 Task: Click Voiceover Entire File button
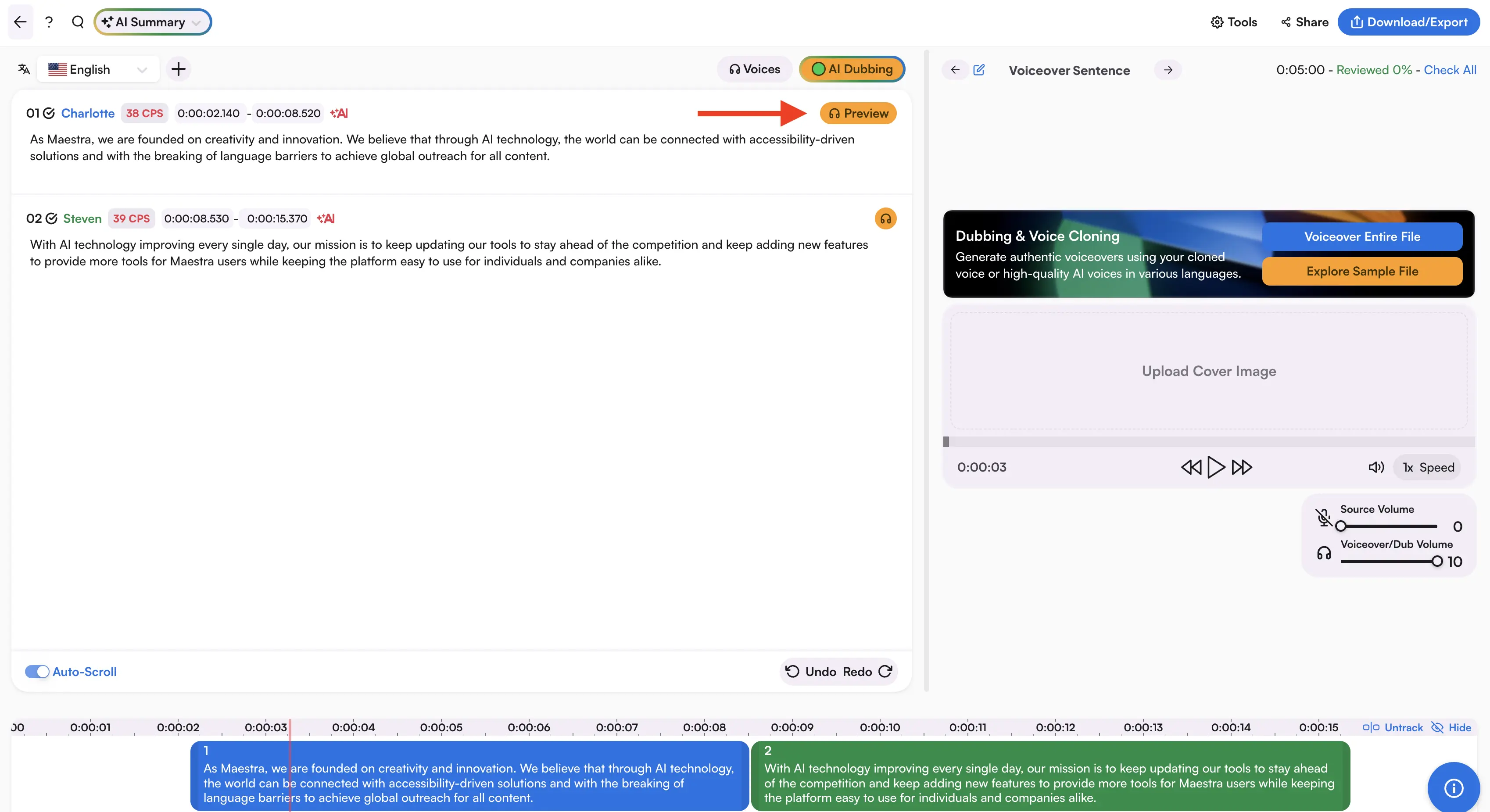[1362, 236]
